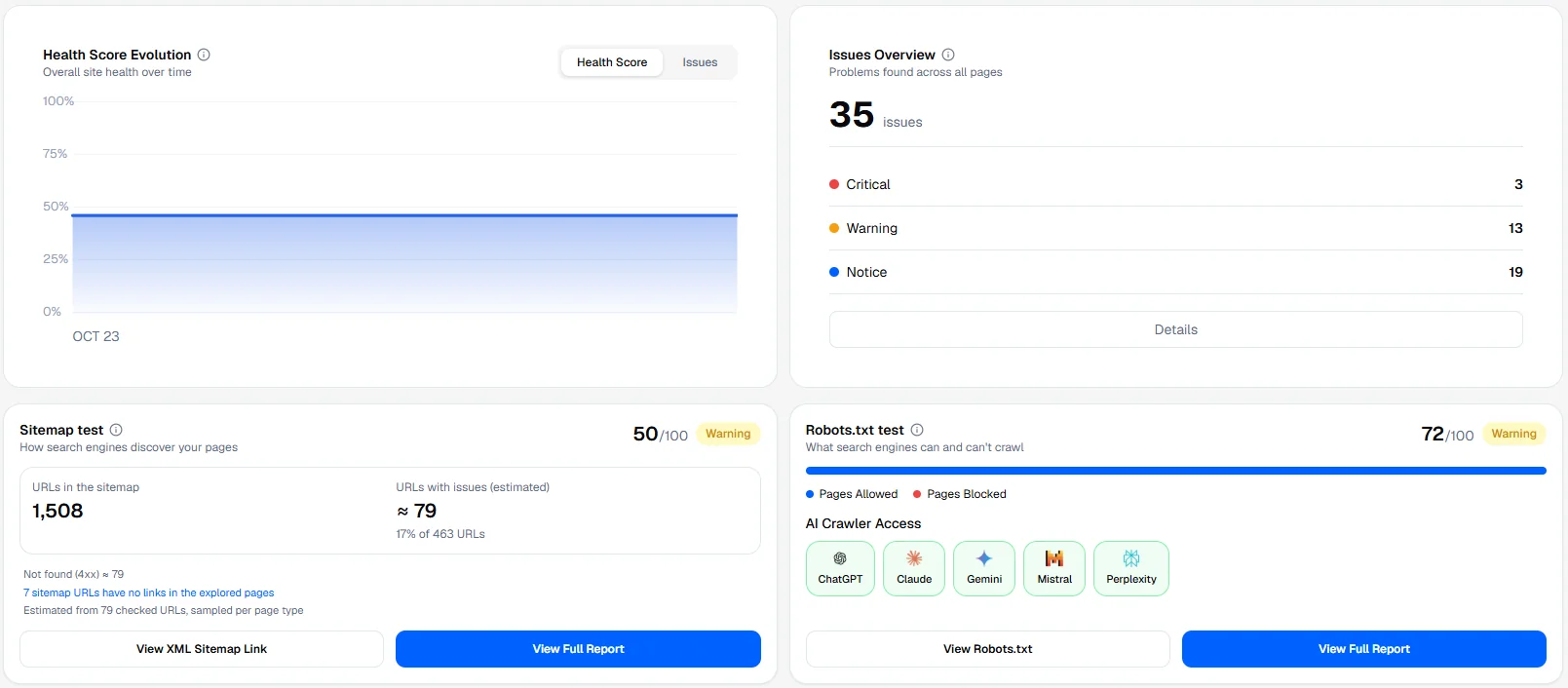Click the ≈ 79 URLs with issues value
This screenshot has width=1568, height=688.
[416, 511]
